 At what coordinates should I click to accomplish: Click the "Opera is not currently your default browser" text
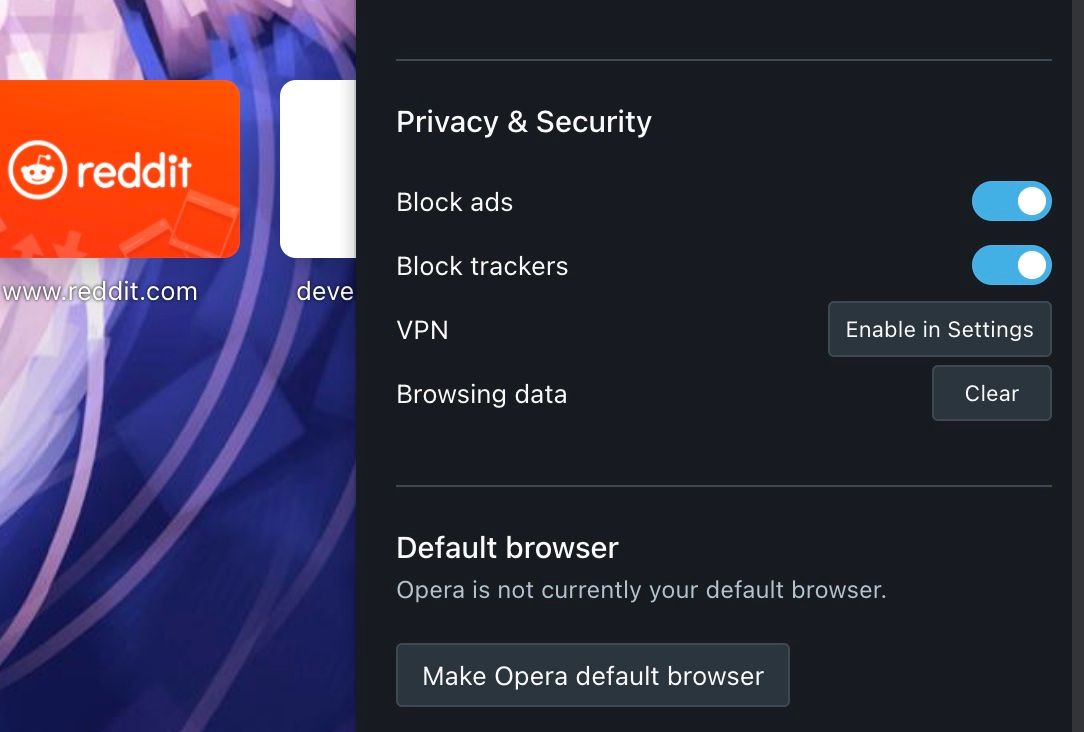641,590
